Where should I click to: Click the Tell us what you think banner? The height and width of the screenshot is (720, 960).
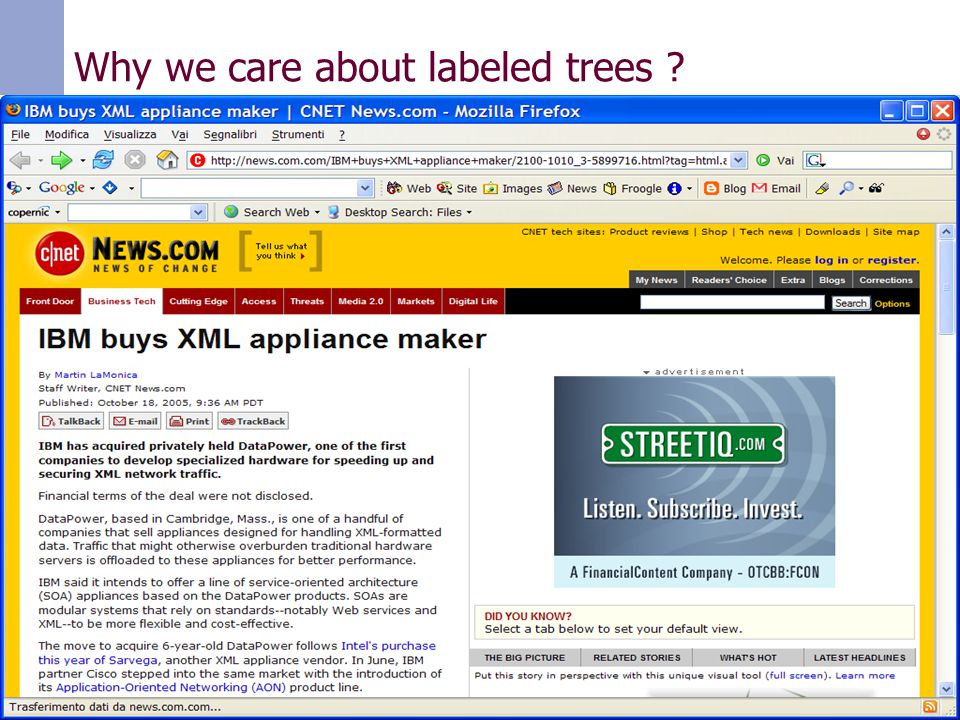click(280, 251)
